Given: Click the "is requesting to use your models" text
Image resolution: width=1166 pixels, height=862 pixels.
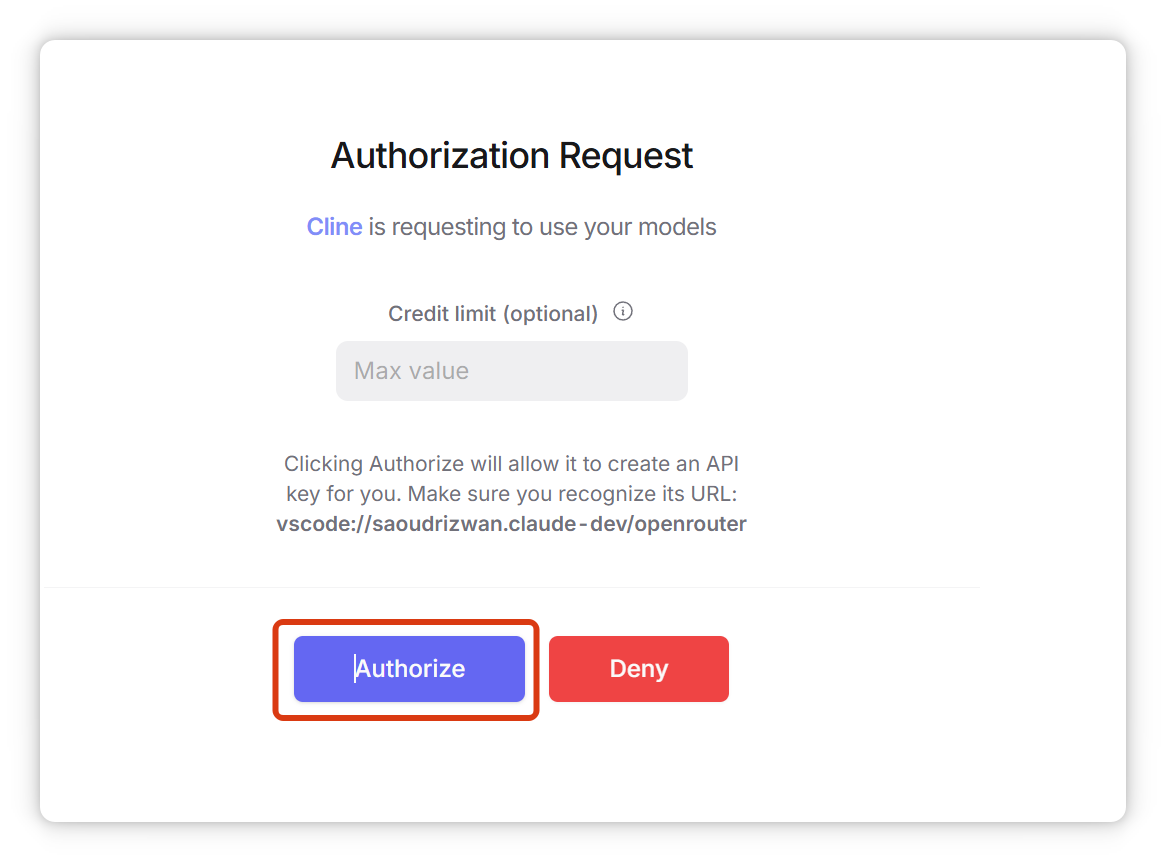Looking at the screenshot, I should coord(542,227).
